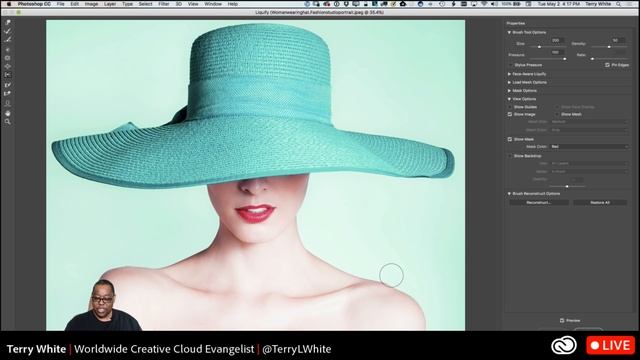640x360 pixels.
Task: Expand the Mask Options section
Action: tap(509, 91)
